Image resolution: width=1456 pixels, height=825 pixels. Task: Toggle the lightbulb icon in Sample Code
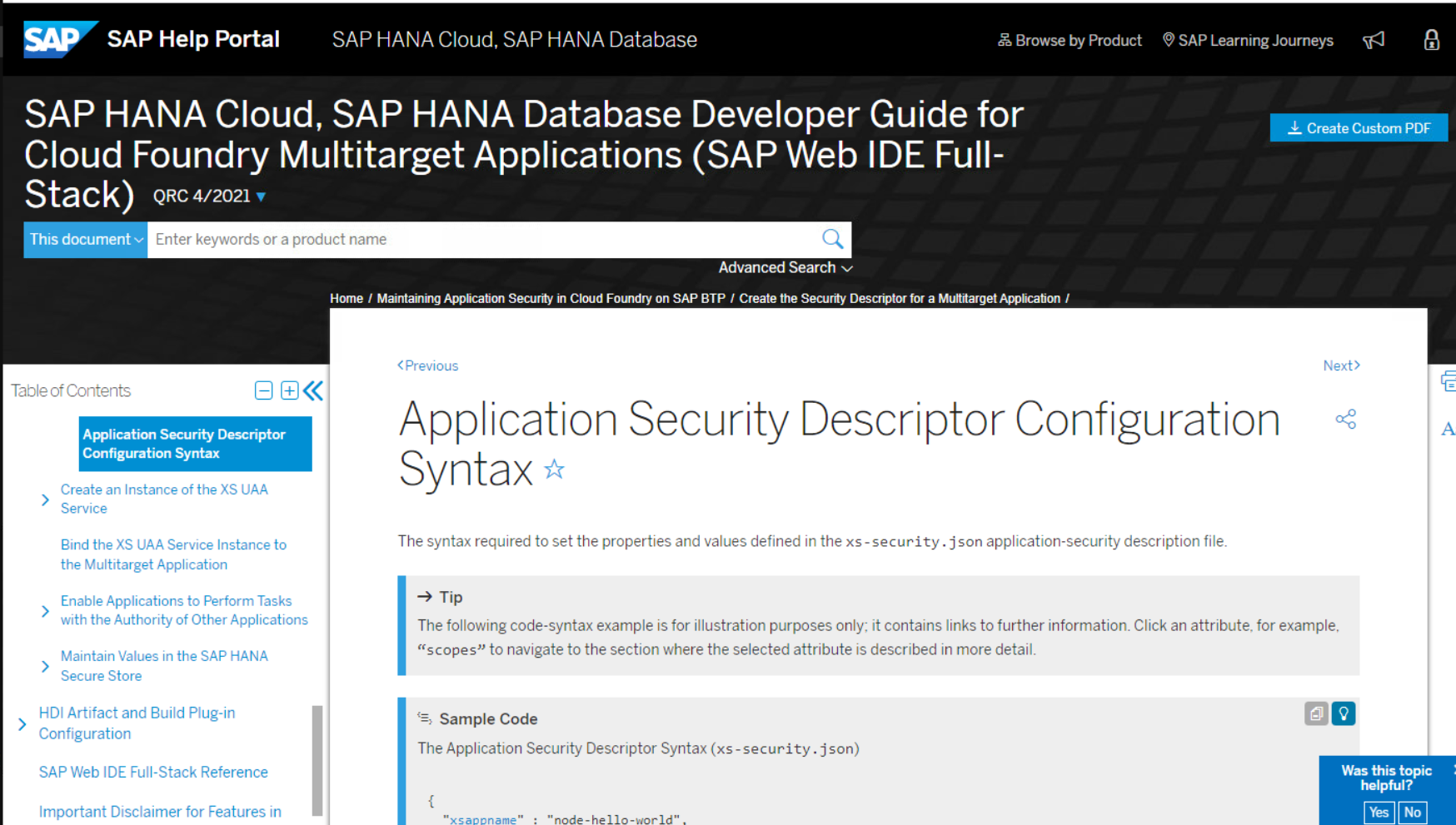(1343, 713)
